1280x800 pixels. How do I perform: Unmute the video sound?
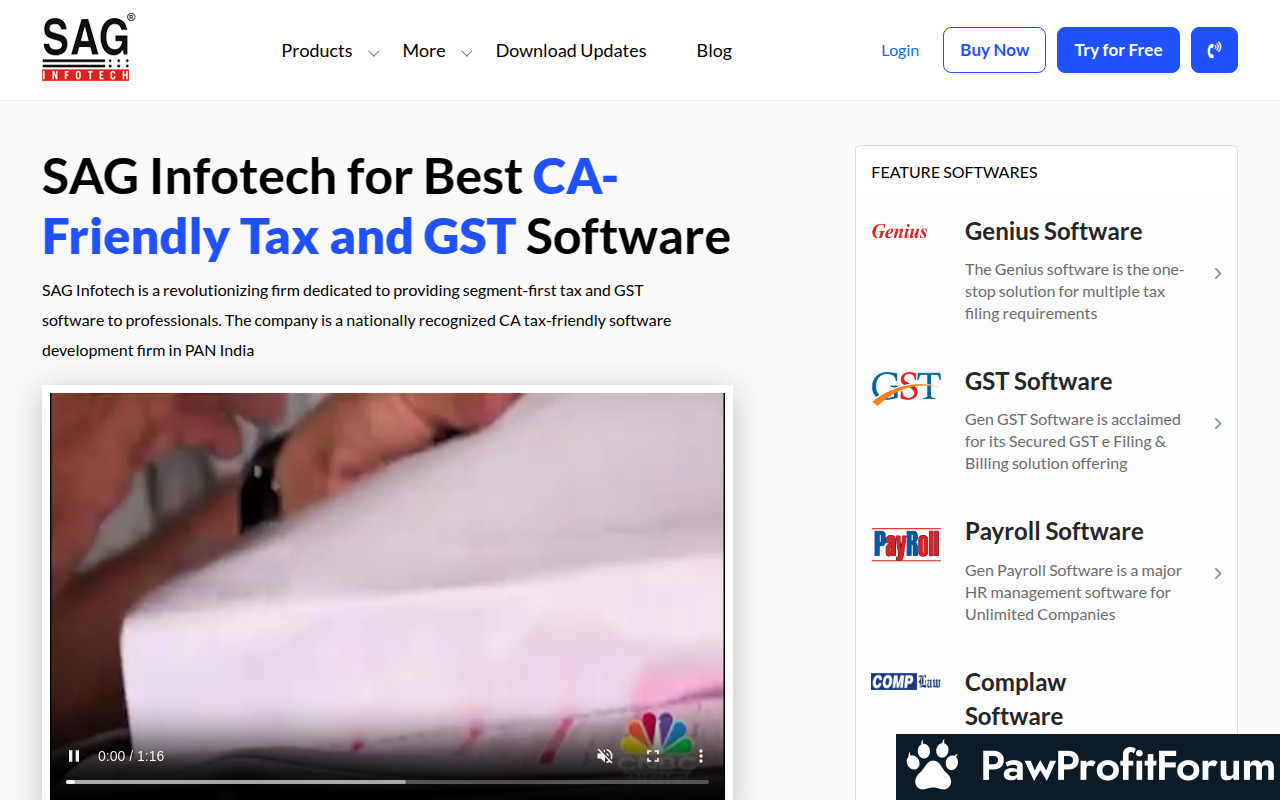point(605,756)
